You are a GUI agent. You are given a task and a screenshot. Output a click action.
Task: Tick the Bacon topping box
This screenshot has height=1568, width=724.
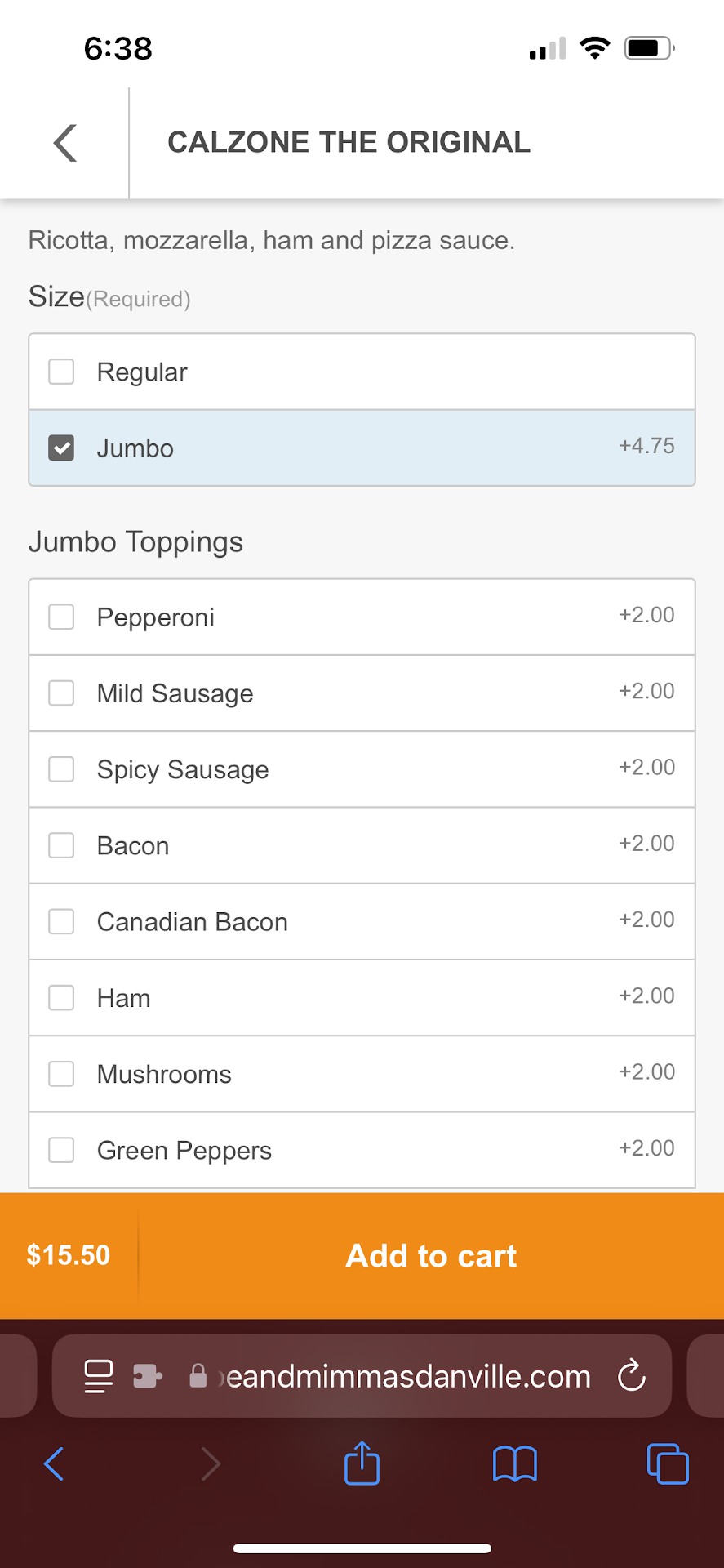[x=61, y=845]
